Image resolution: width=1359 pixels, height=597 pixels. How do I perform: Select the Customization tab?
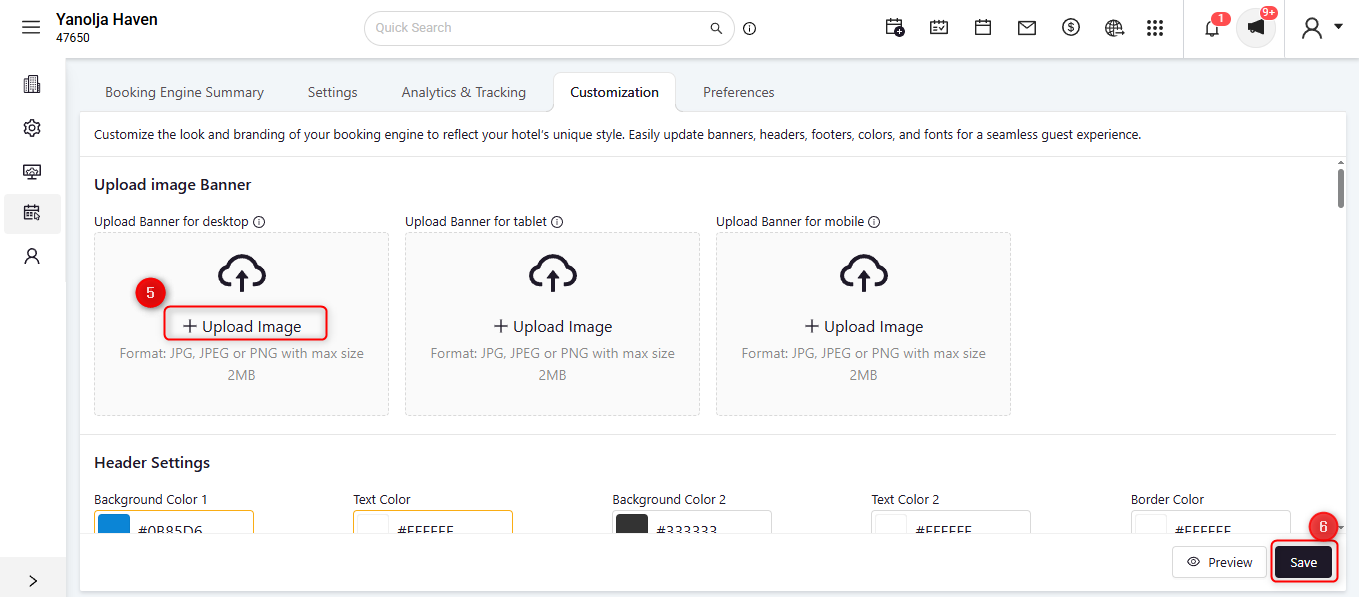pos(614,92)
